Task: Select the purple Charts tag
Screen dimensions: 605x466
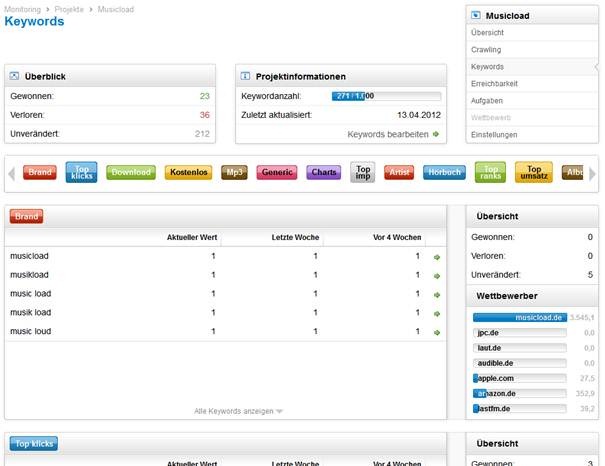Action: pyautogui.click(x=324, y=172)
